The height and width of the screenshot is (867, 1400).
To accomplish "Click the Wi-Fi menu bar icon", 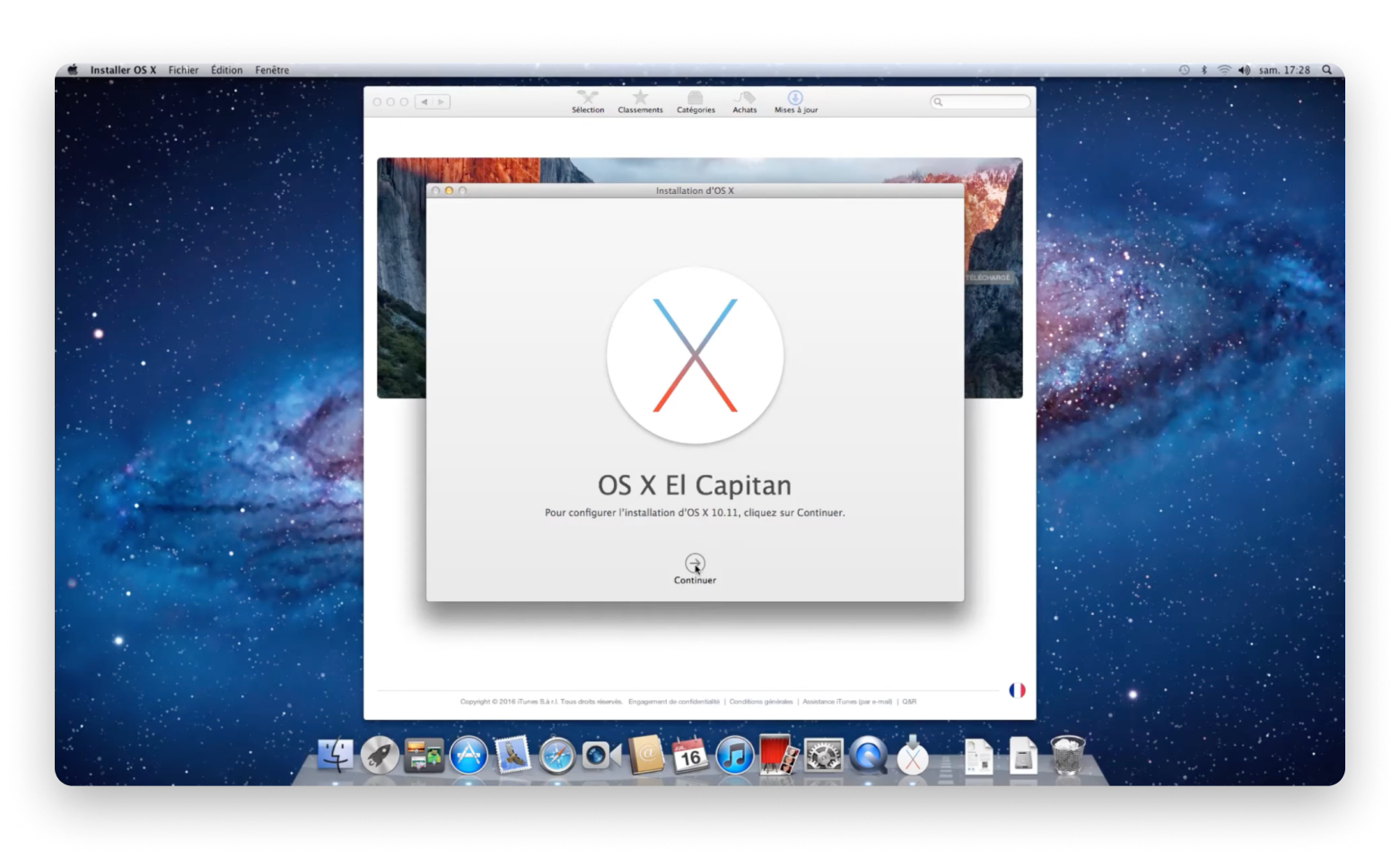I will [x=1224, y=70].
